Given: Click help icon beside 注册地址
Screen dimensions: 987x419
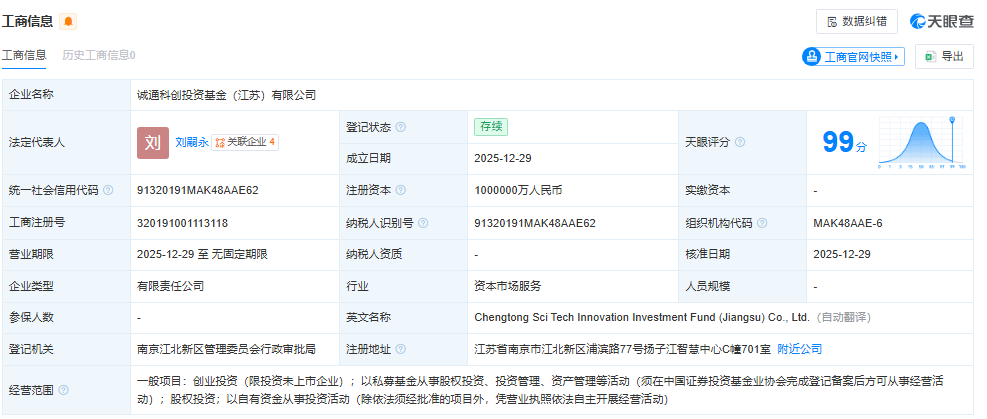Looking at the screenshot, I should coord(401,349).
